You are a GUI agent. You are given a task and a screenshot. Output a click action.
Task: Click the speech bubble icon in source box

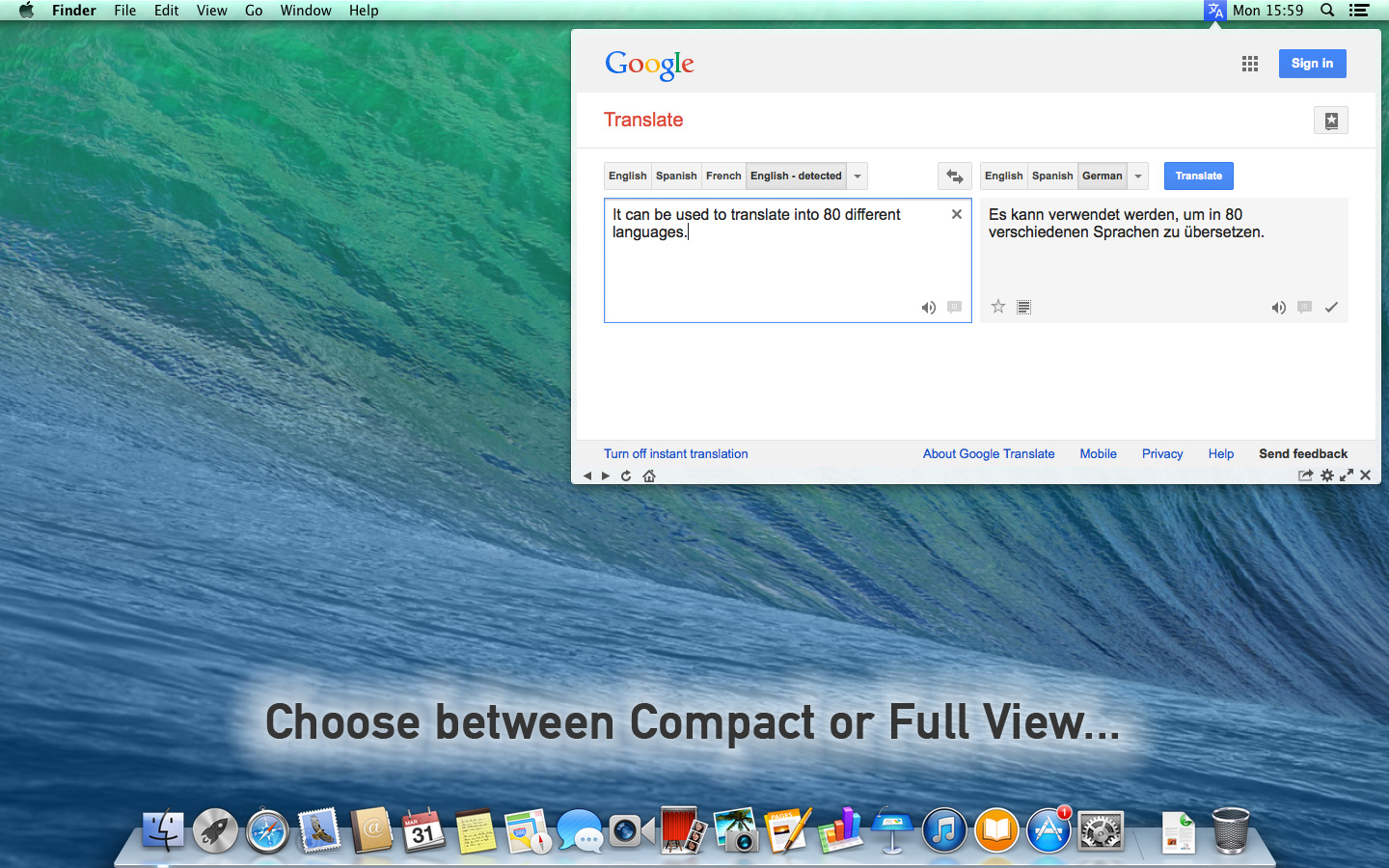[x=954, y=307]
